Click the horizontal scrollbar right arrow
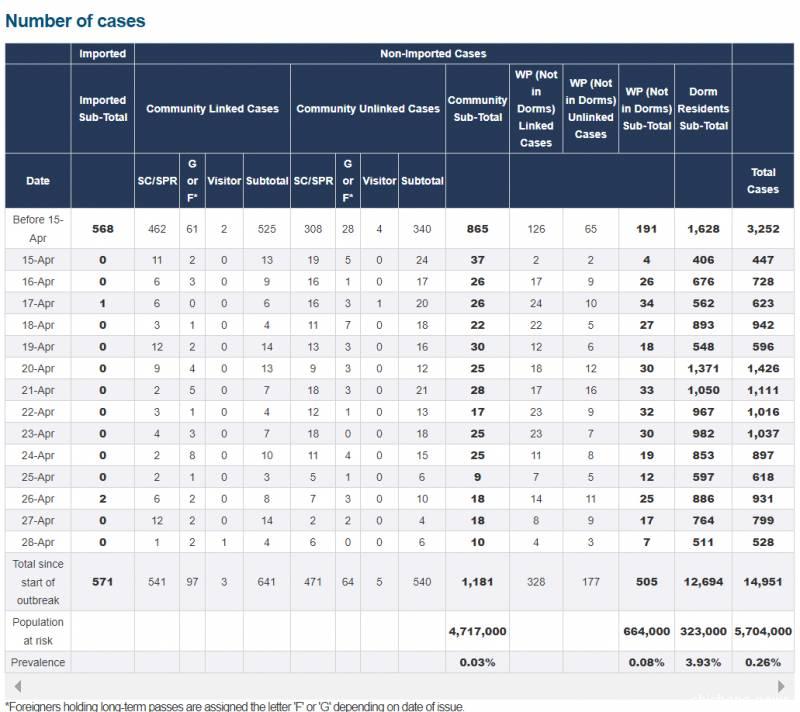This screenshot has height=712, width=800. coord(783,687)
